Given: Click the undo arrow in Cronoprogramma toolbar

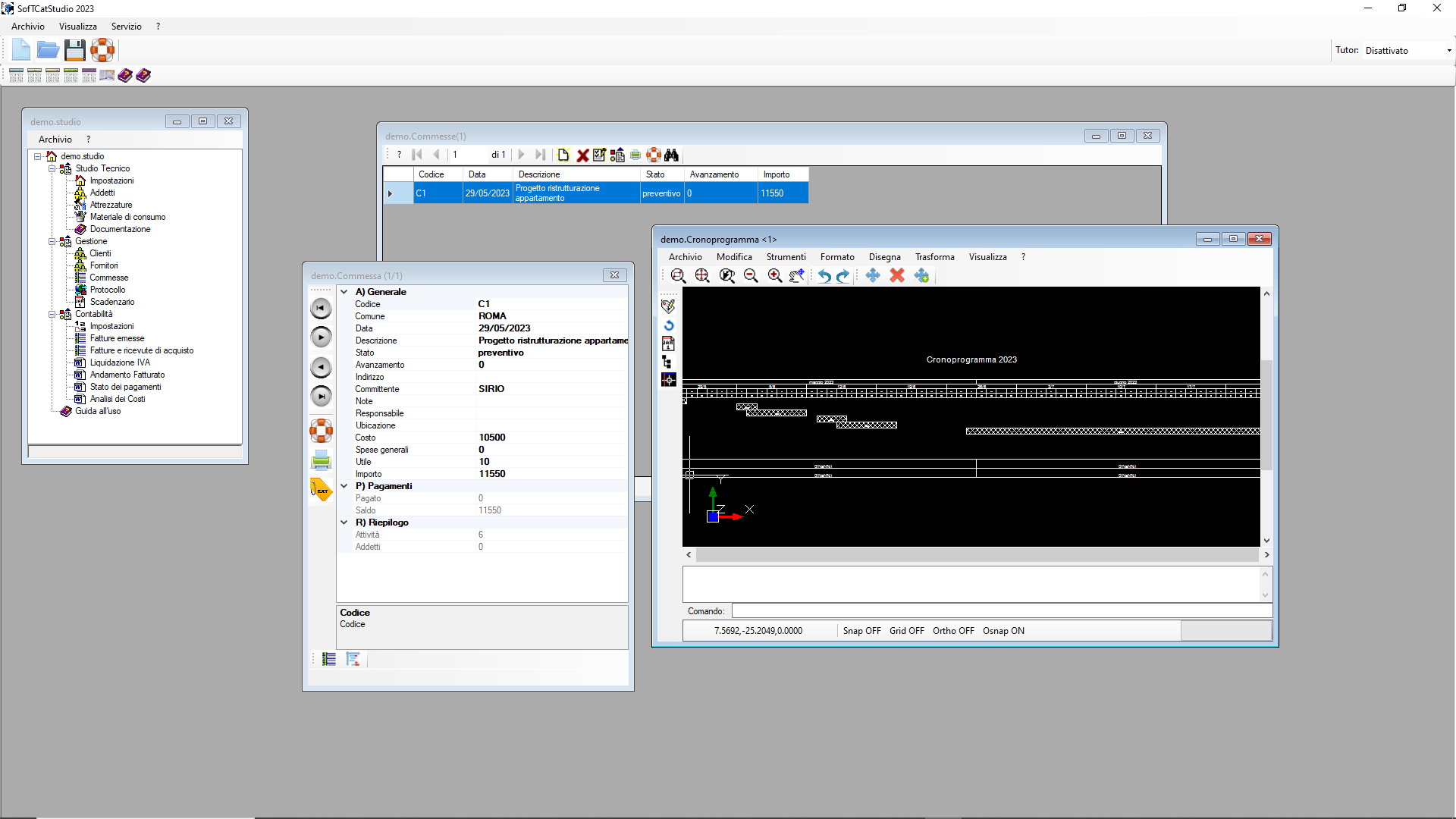Looking at the screenshot, I should point(824,276).
